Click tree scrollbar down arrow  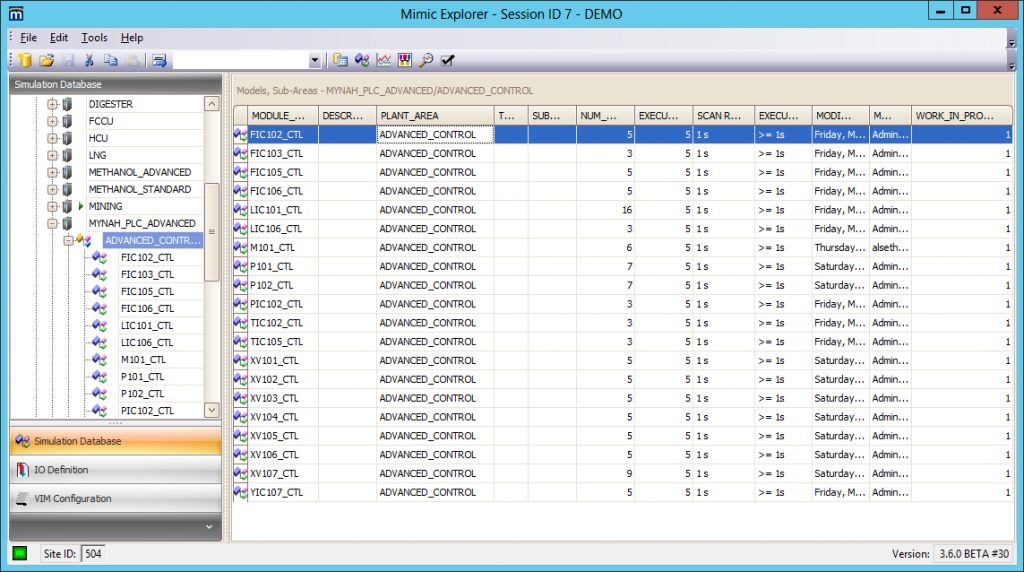(x=212, y=410)
